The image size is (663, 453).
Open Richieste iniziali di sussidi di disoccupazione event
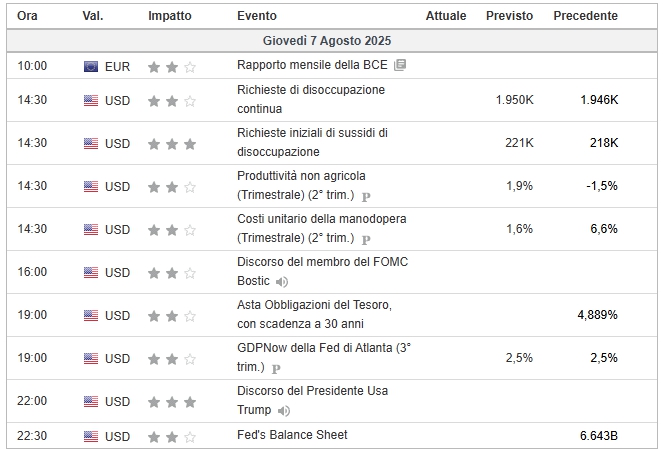click(x=312, y=143)
